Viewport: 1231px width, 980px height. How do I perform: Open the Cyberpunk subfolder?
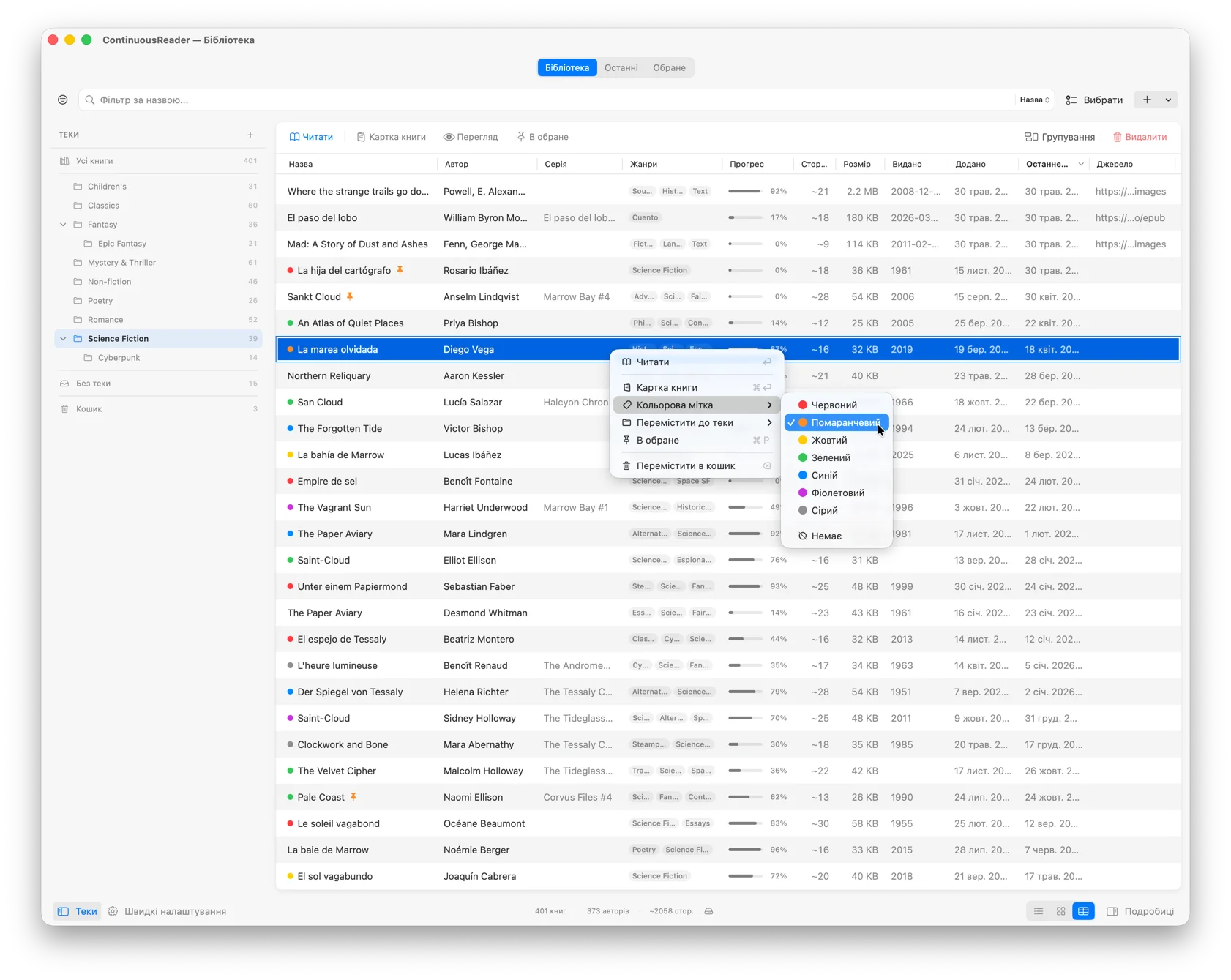pyautogui.click(x=159, y=358)
